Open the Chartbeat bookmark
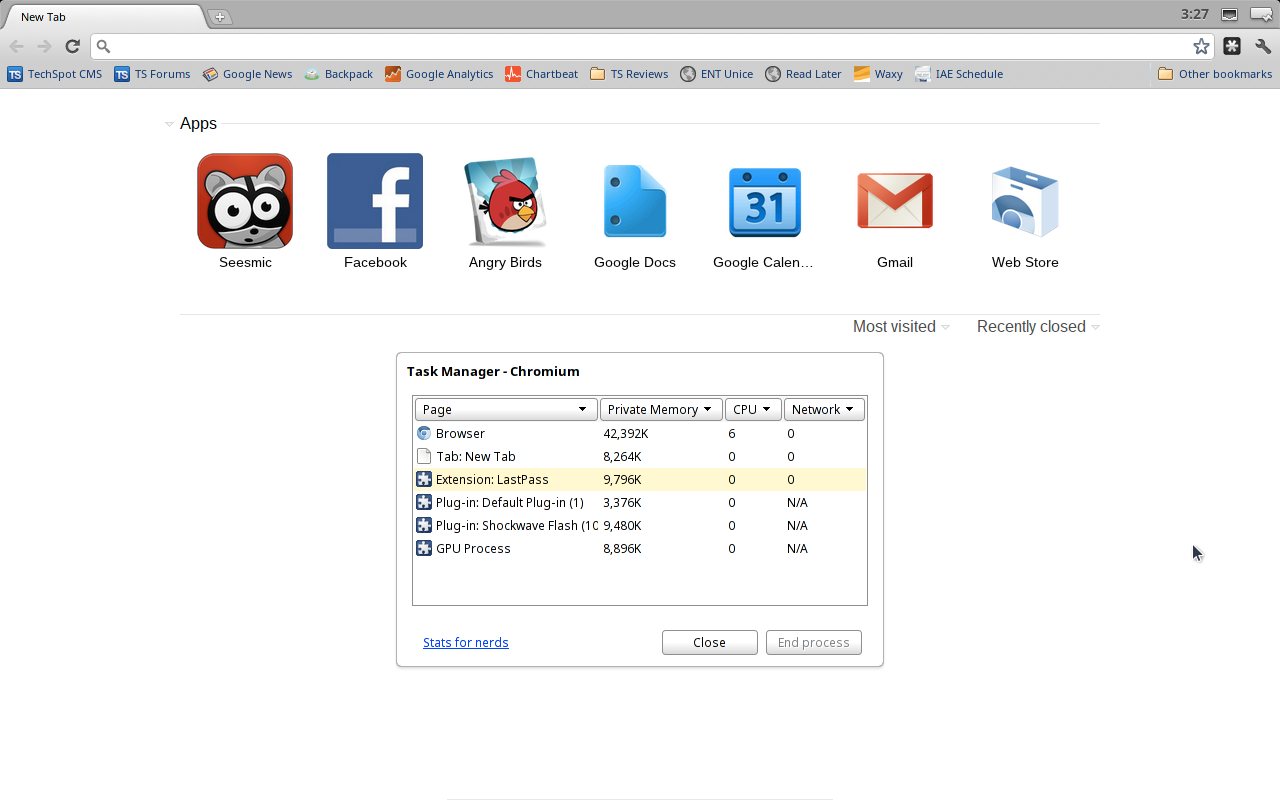 click(541, 74)
